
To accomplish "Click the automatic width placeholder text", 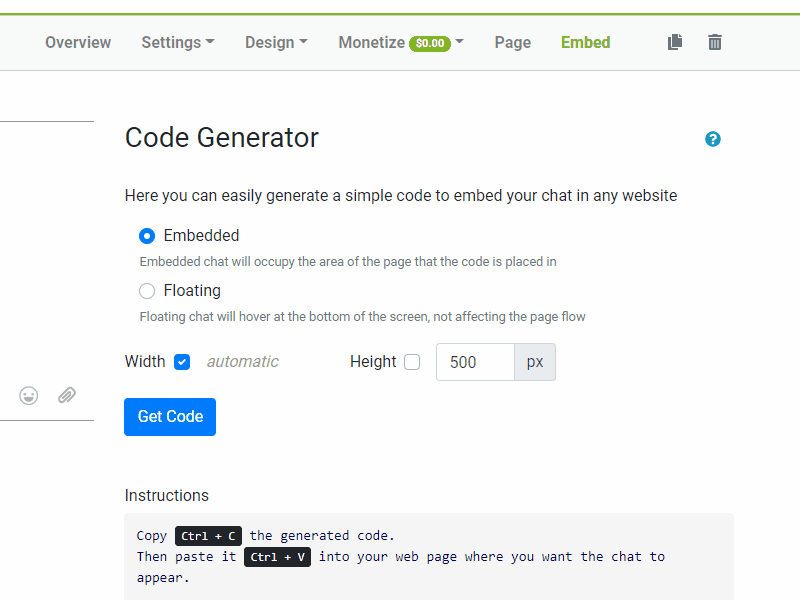I will tap(243, 362).
